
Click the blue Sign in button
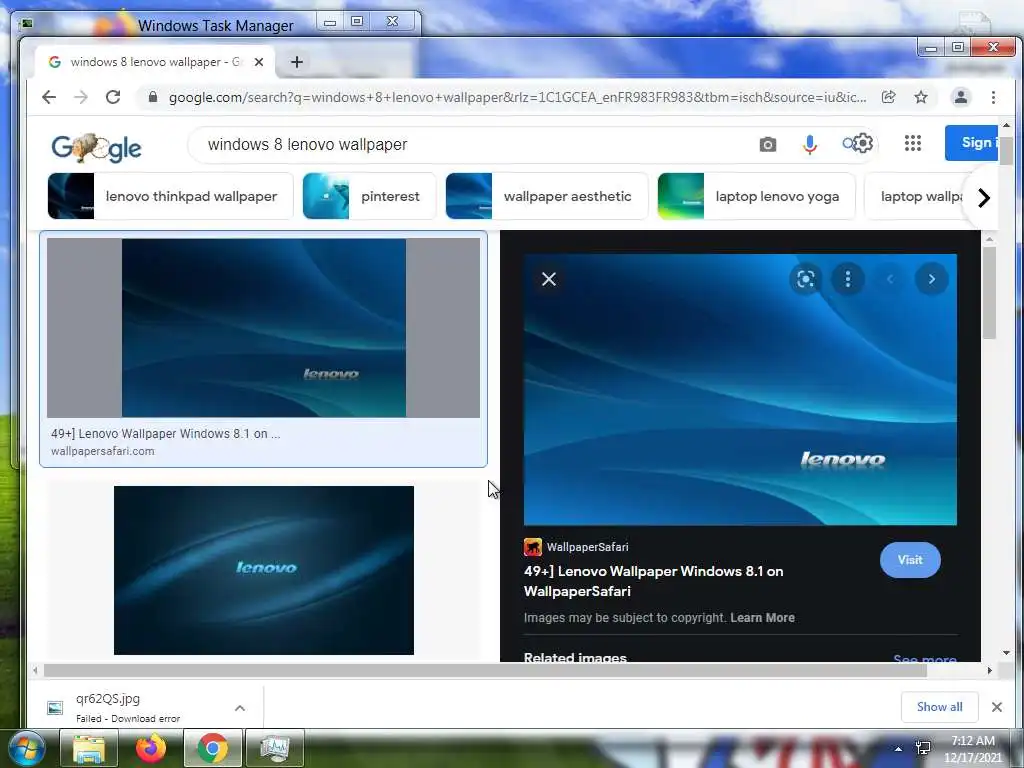point(971,142)
